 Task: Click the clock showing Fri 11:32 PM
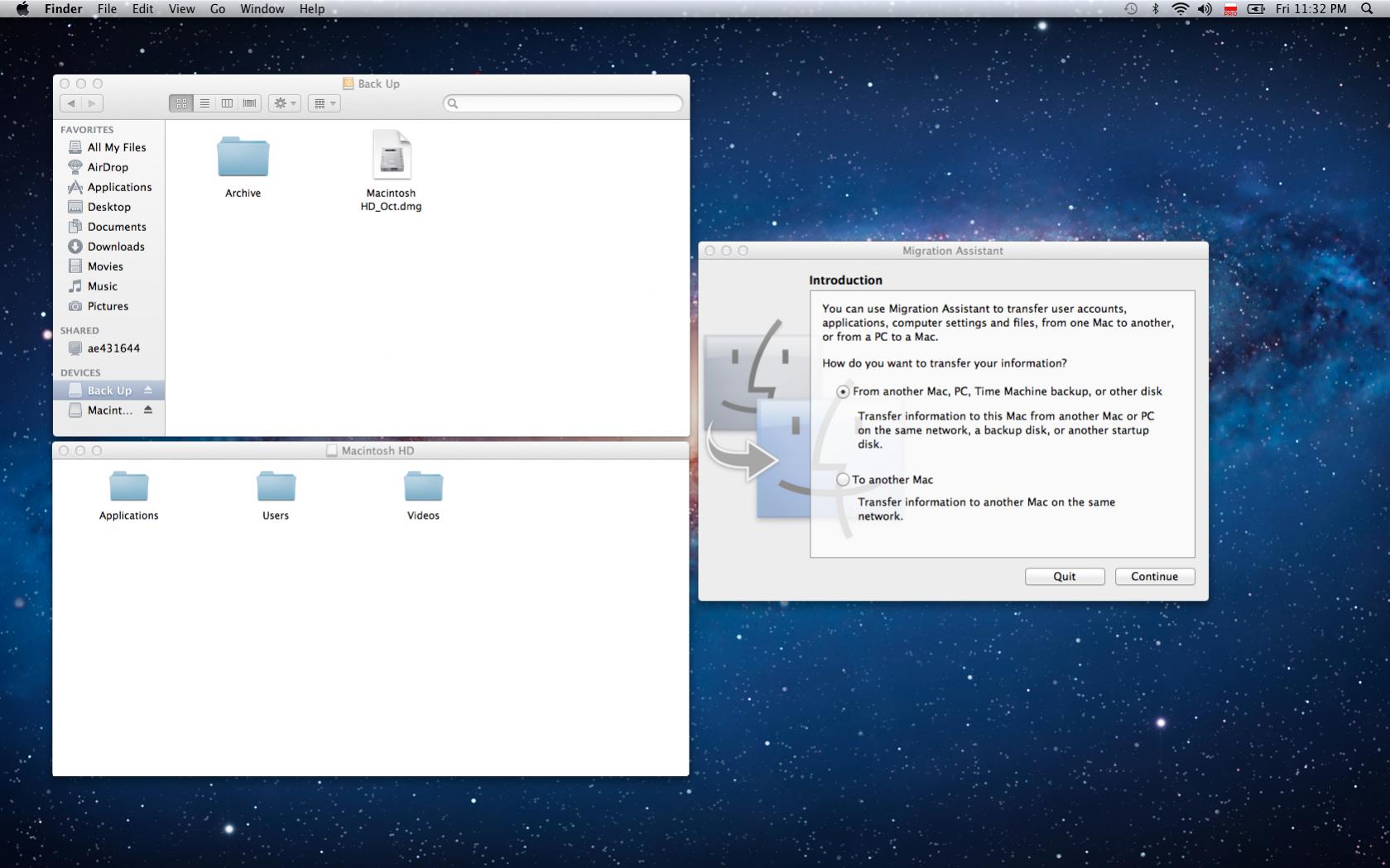pos(1311,9)
